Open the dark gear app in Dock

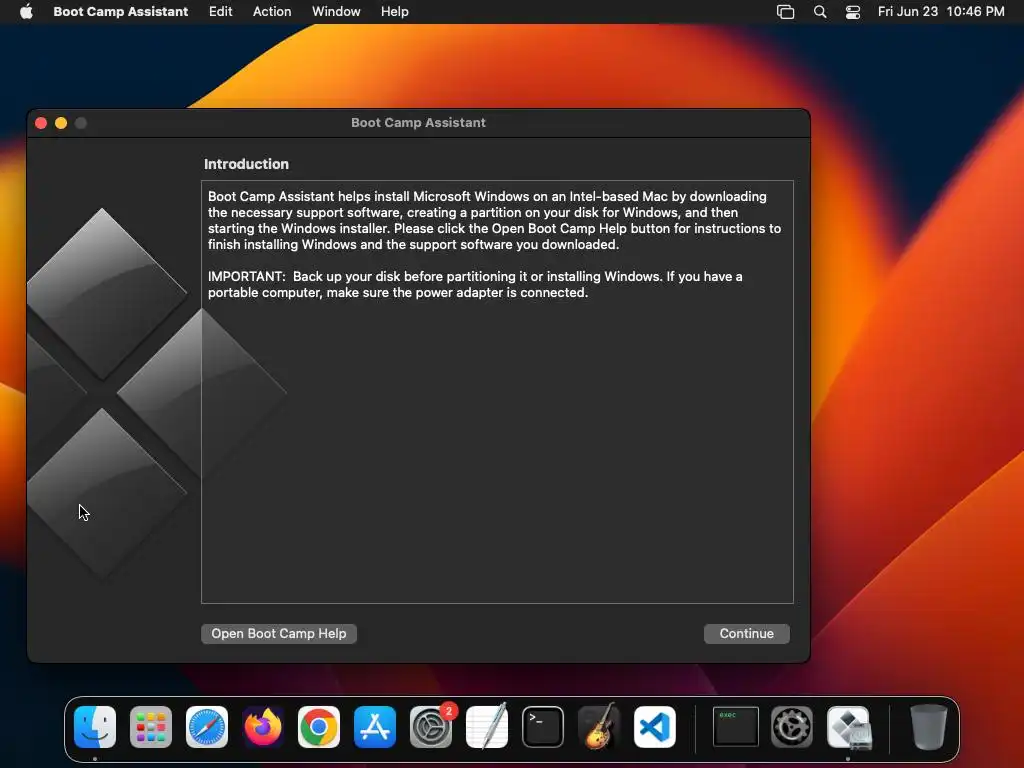[x=792, y=727]
